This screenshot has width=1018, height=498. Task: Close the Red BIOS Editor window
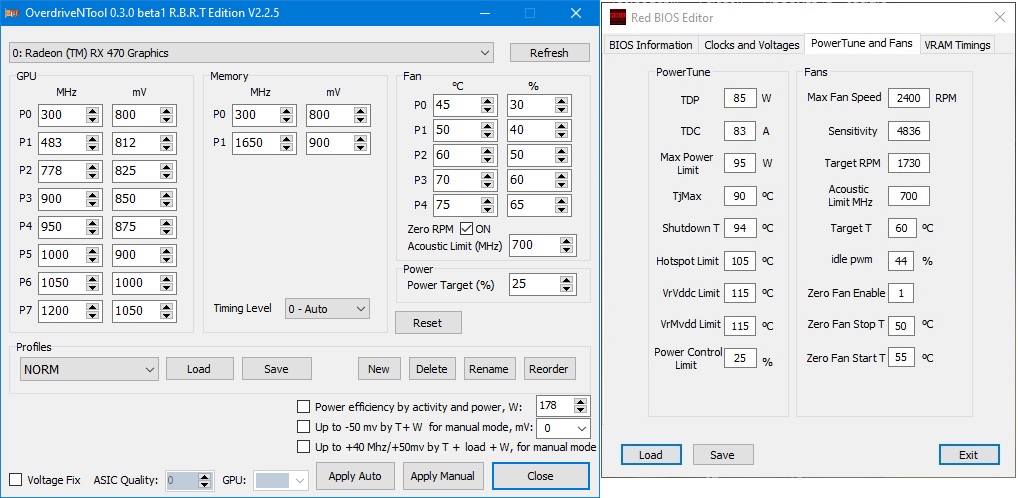[1000, 18]
